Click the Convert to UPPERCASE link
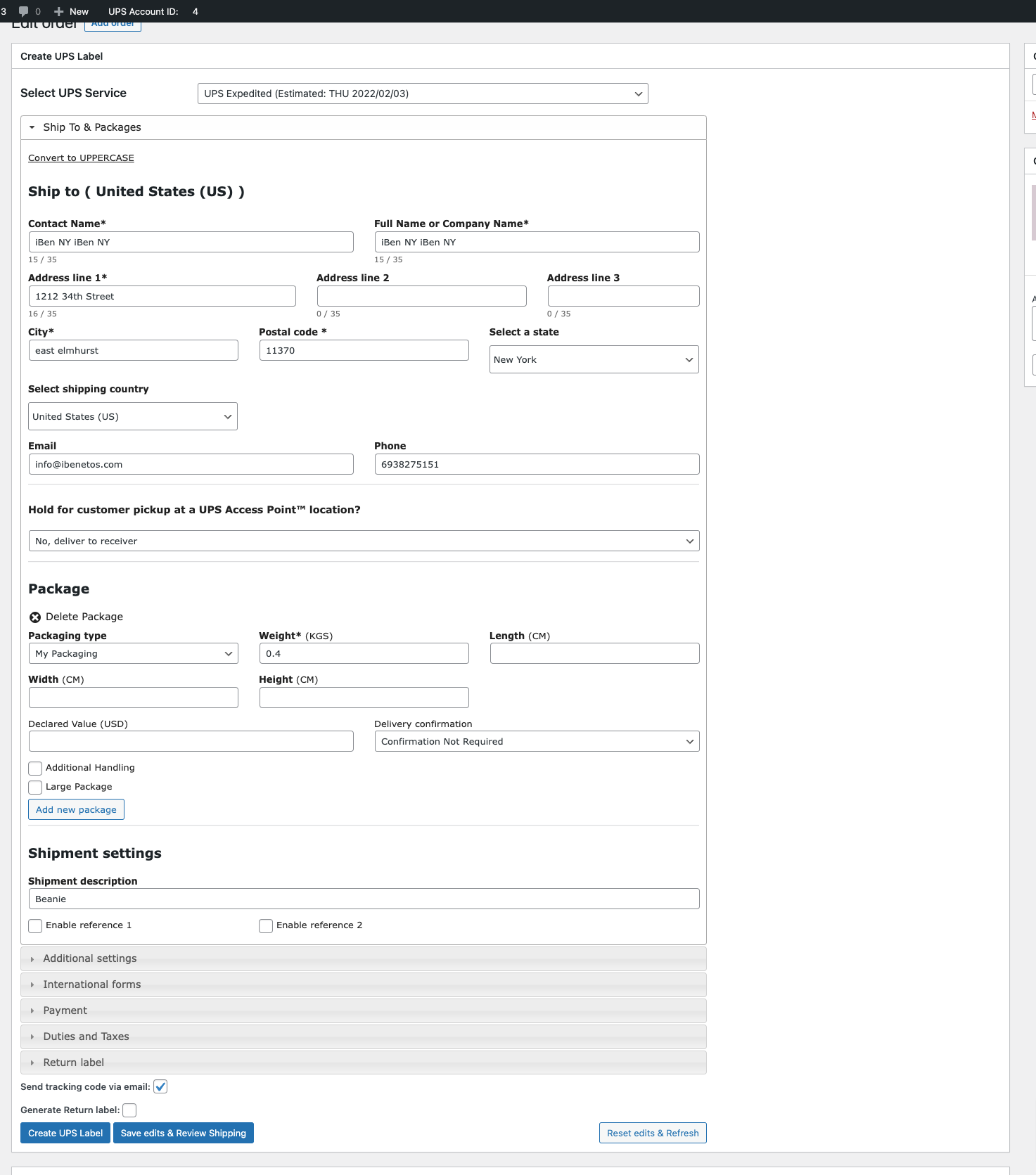Screen dimensions: 1036x1175 pos(81,158)
